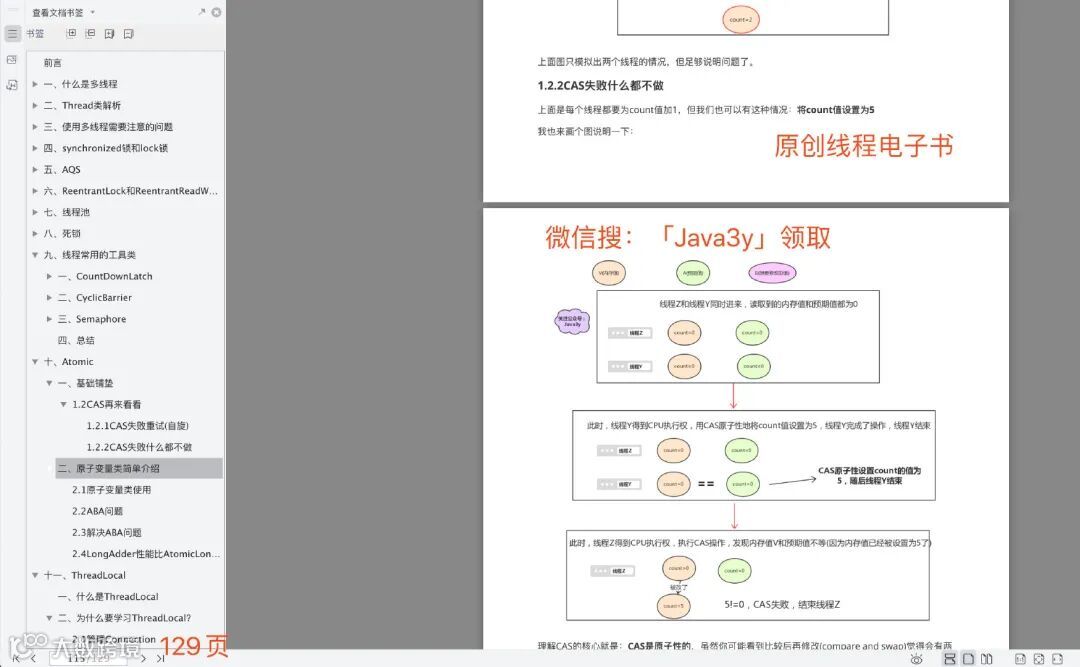1080x667 pixels.
Task: Jump to 四、总结 bookmark
Action: 76,340
